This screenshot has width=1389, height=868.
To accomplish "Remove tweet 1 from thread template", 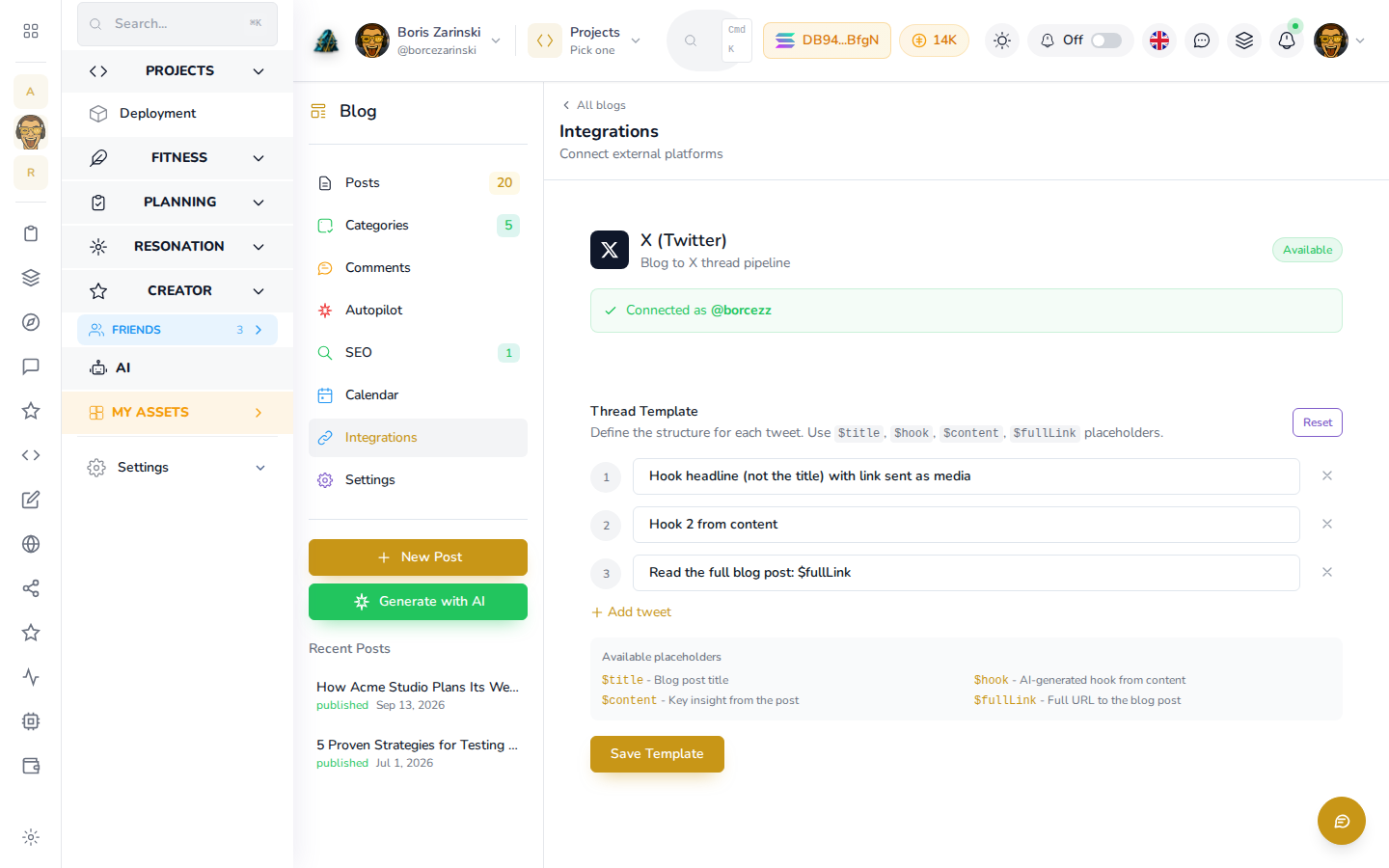I will pos(1327,475).
